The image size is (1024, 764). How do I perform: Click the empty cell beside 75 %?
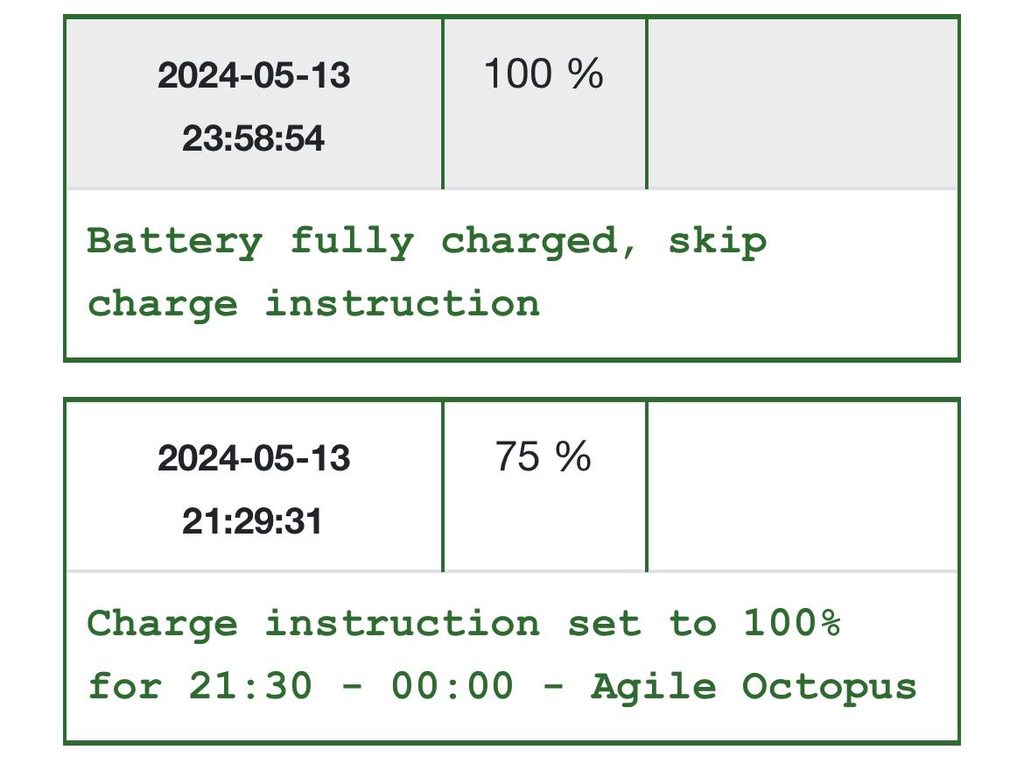coord(802,486)
